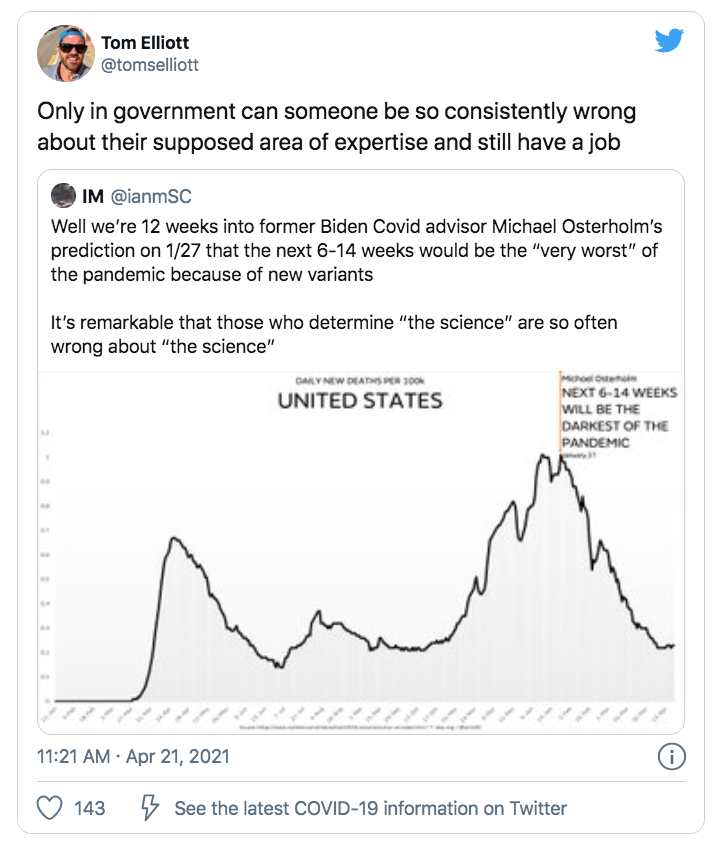
Task: Open Tom Elliott's profile avatar
Action: point(65,53)
